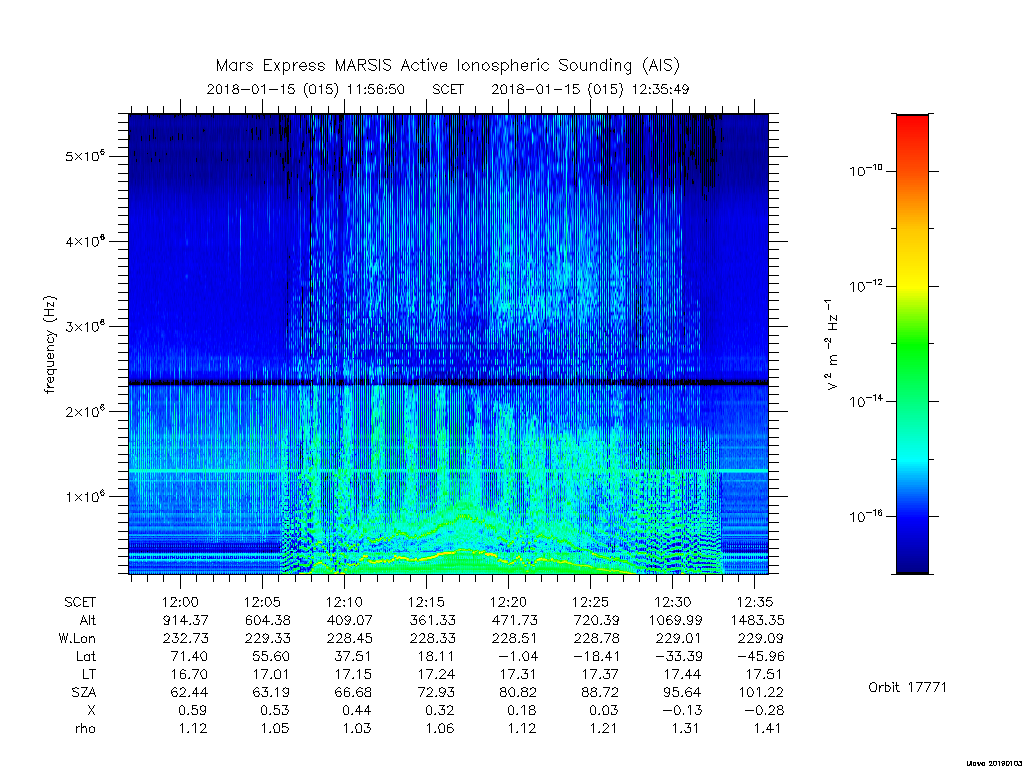Click the 2×10⁶ frequency tick label

click(x=85, y=411)
